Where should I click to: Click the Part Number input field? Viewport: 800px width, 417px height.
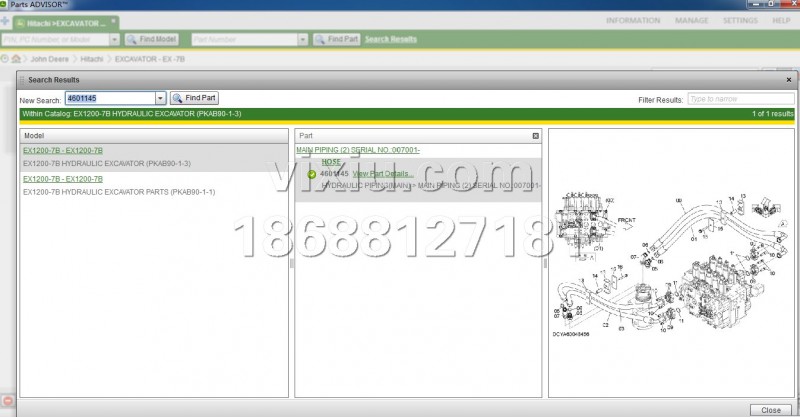[244, 39]
